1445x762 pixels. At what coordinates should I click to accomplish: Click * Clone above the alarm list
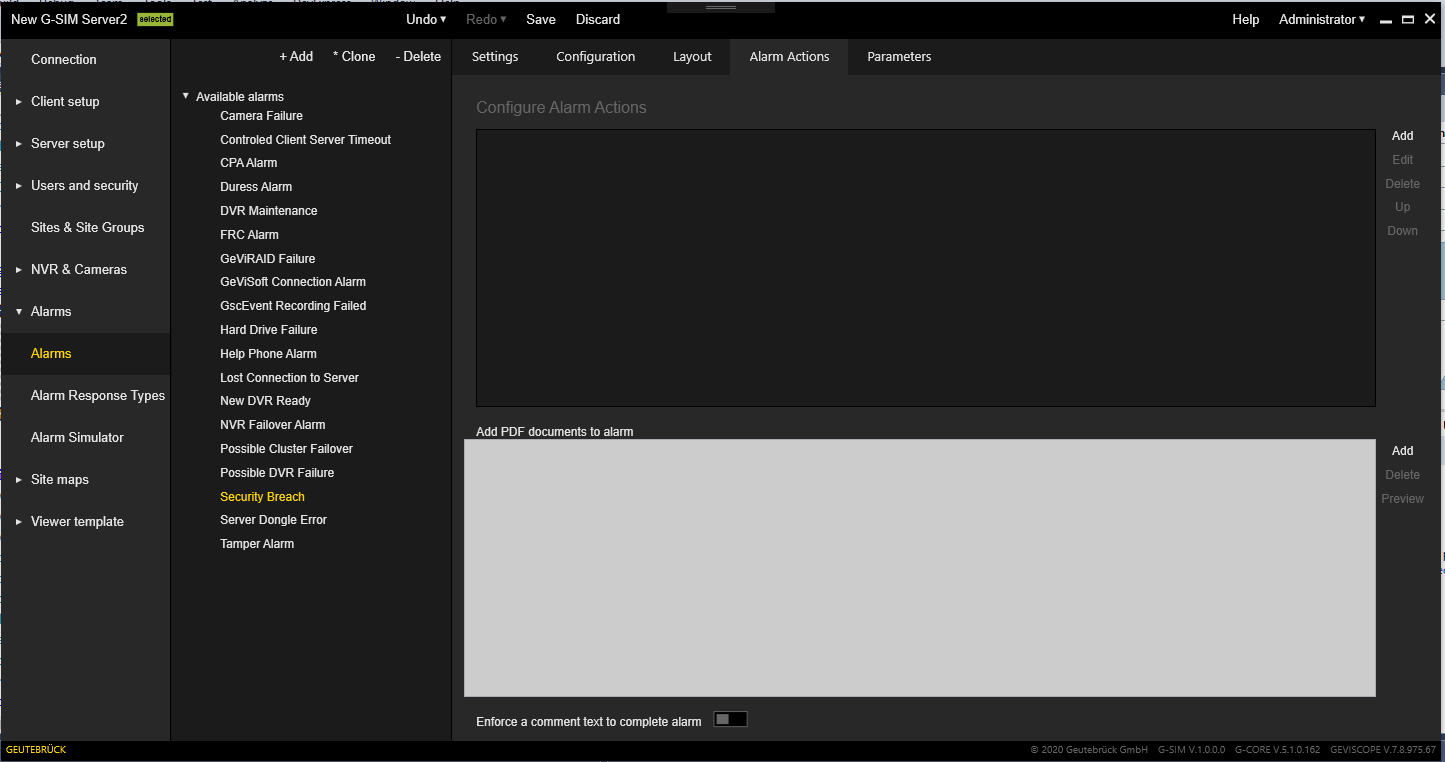[354, 56]
